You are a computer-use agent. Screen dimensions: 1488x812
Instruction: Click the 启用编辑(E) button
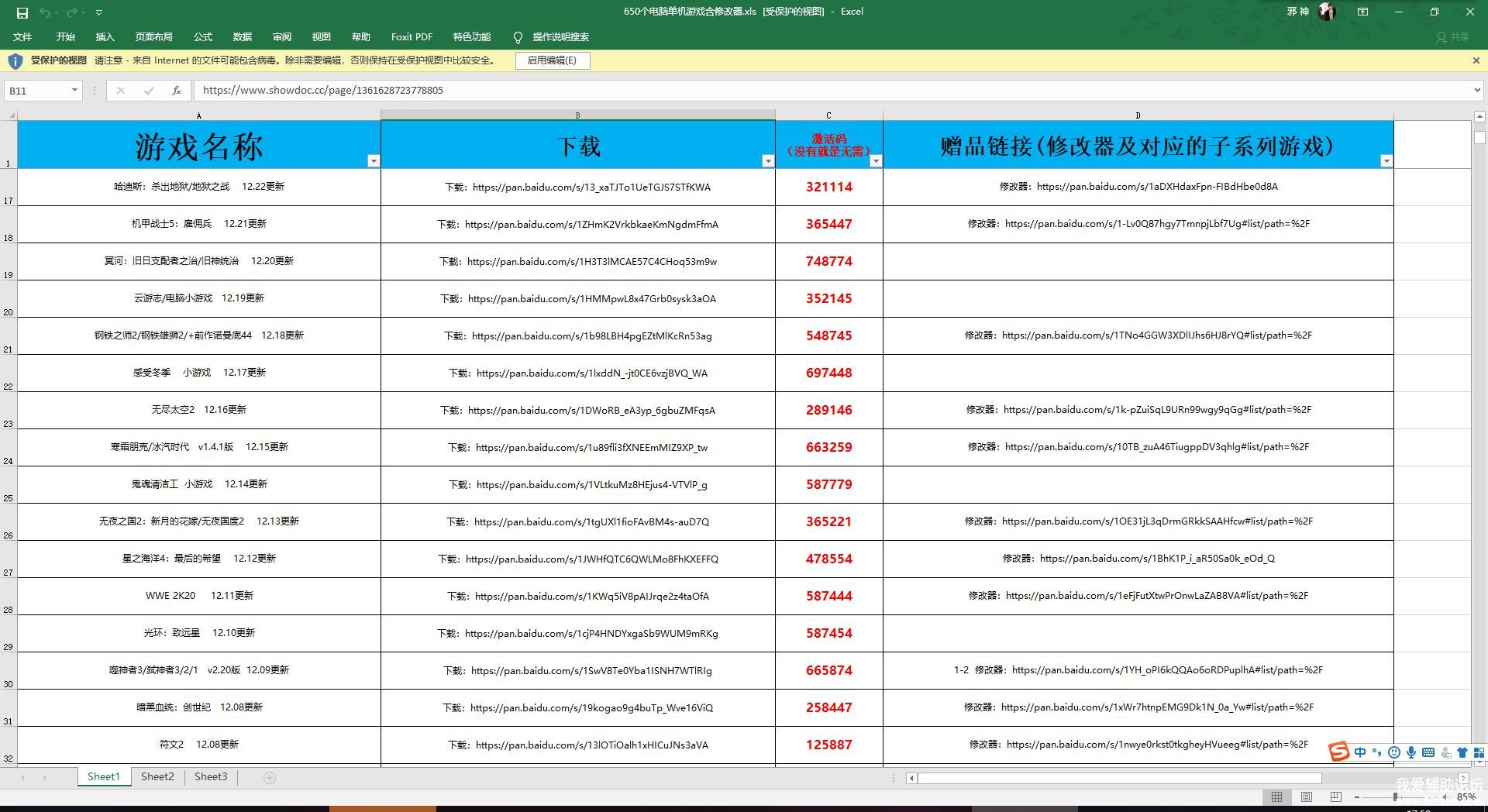tap(552, 60)
